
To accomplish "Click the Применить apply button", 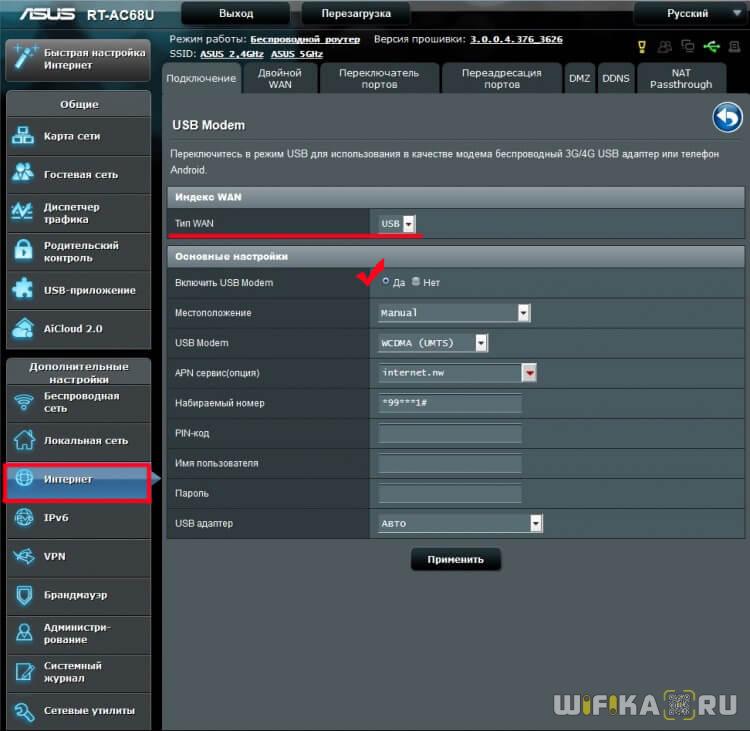I will [x=455, y=559].
